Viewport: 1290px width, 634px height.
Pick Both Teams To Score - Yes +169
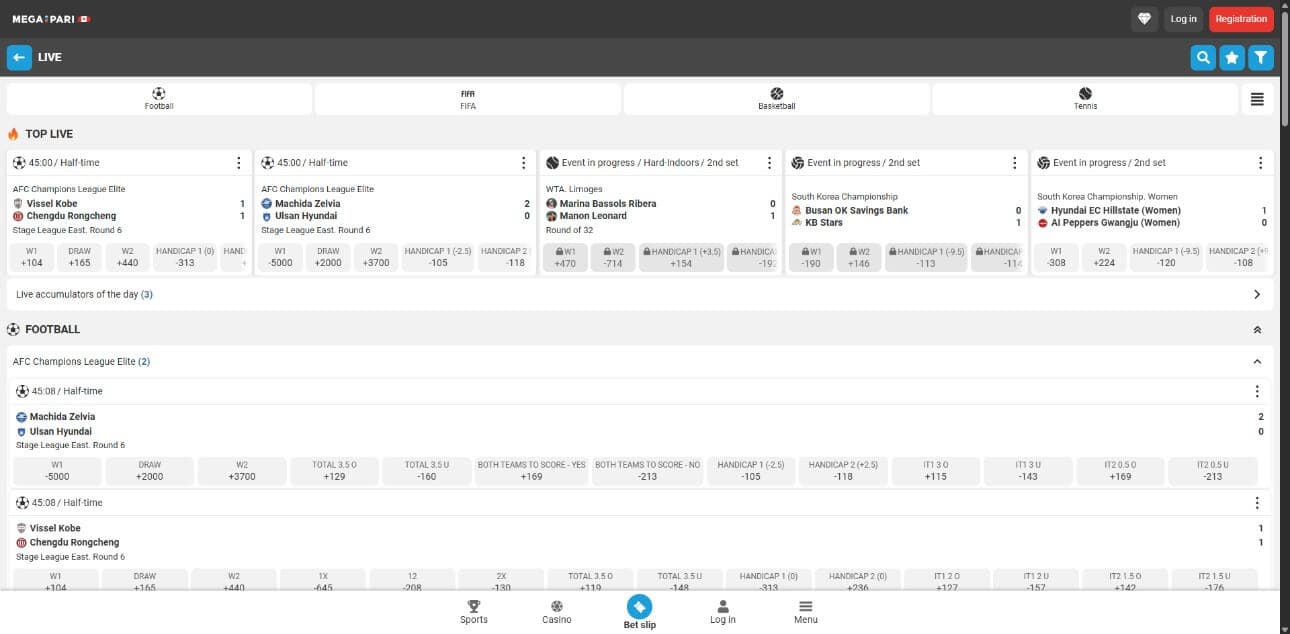click(531, 471)
